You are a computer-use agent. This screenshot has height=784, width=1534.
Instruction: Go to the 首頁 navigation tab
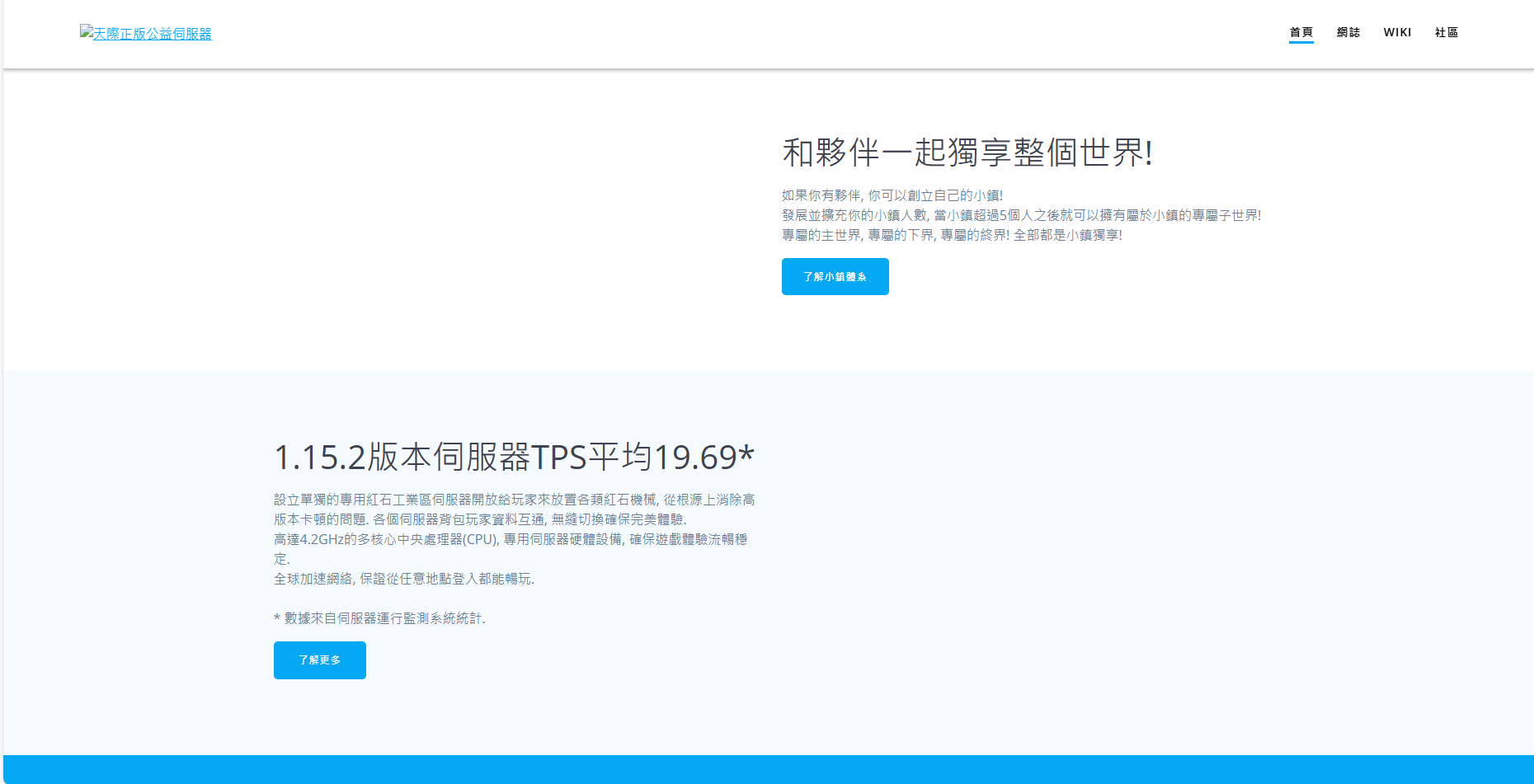click(1301, 32)
